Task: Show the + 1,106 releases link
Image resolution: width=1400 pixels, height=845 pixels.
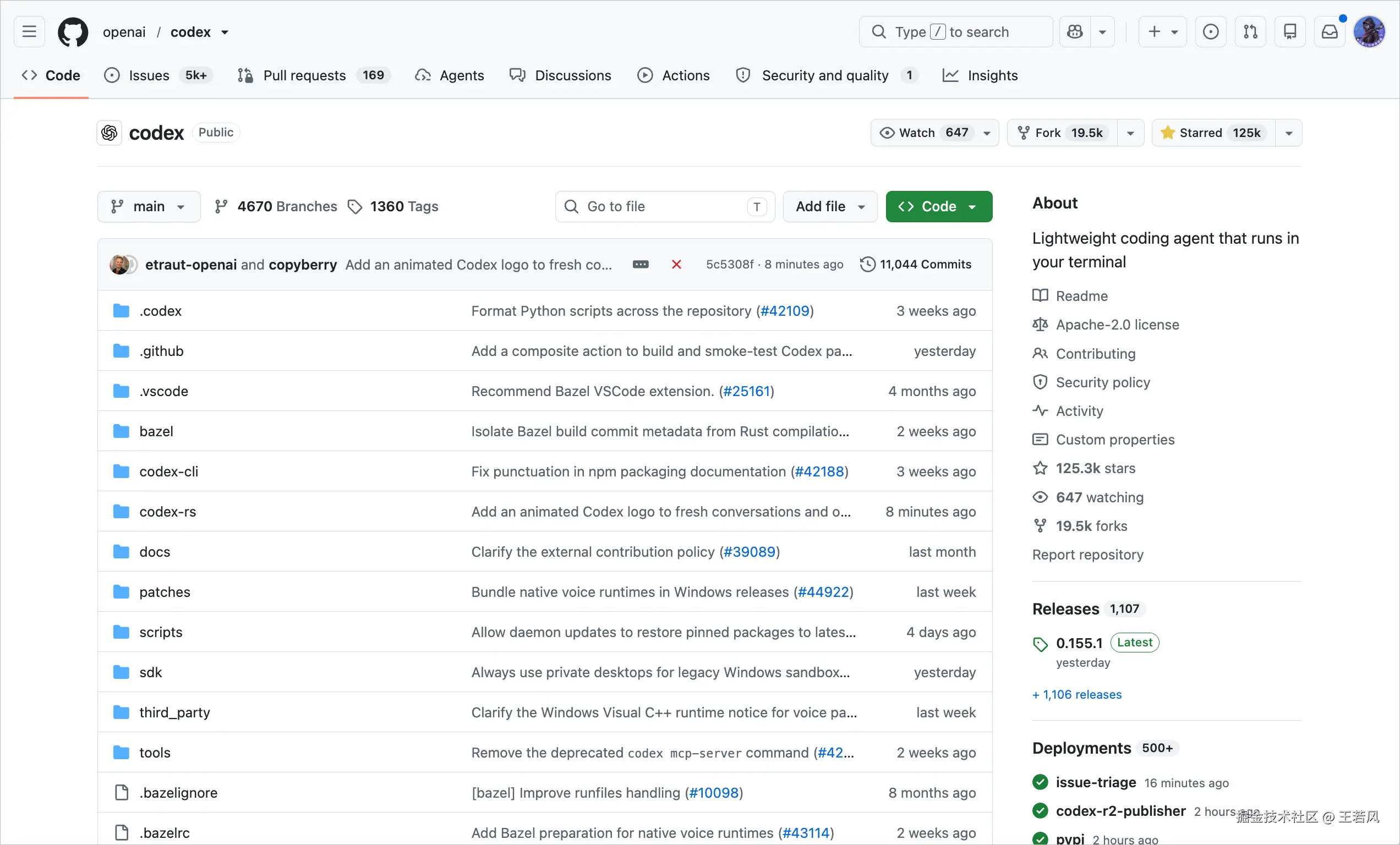Action: point(1078,694)
